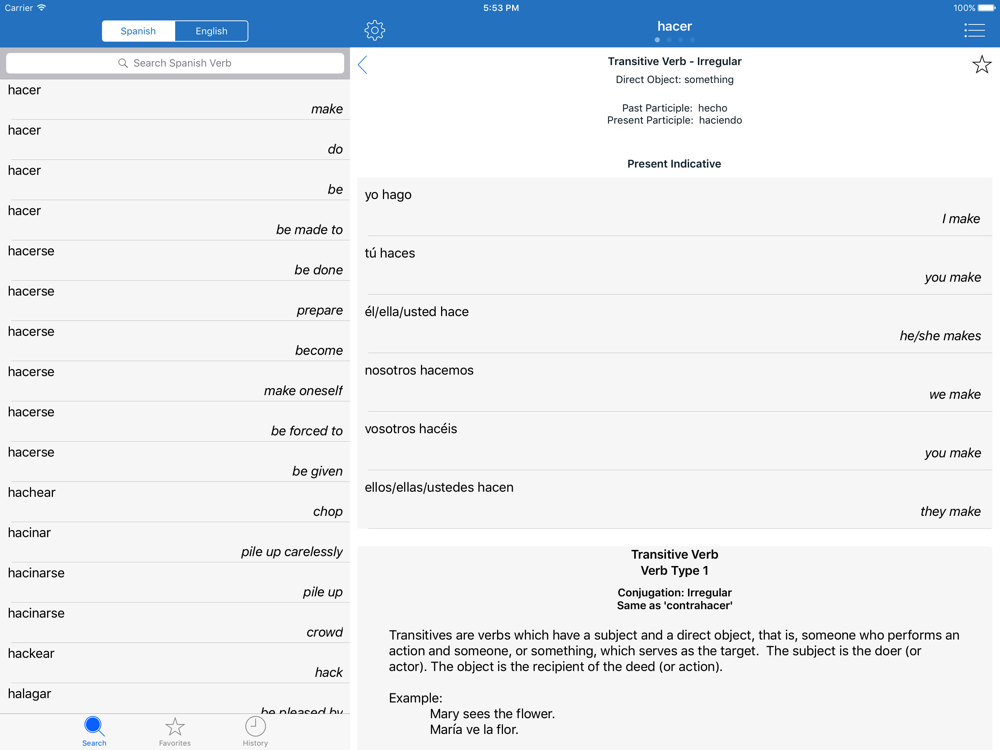The height and width of the screenshot is (750, 1000).
Task: Click the Search Spanish Verb field
Action: pyautogui.click(x=175, y=63)
